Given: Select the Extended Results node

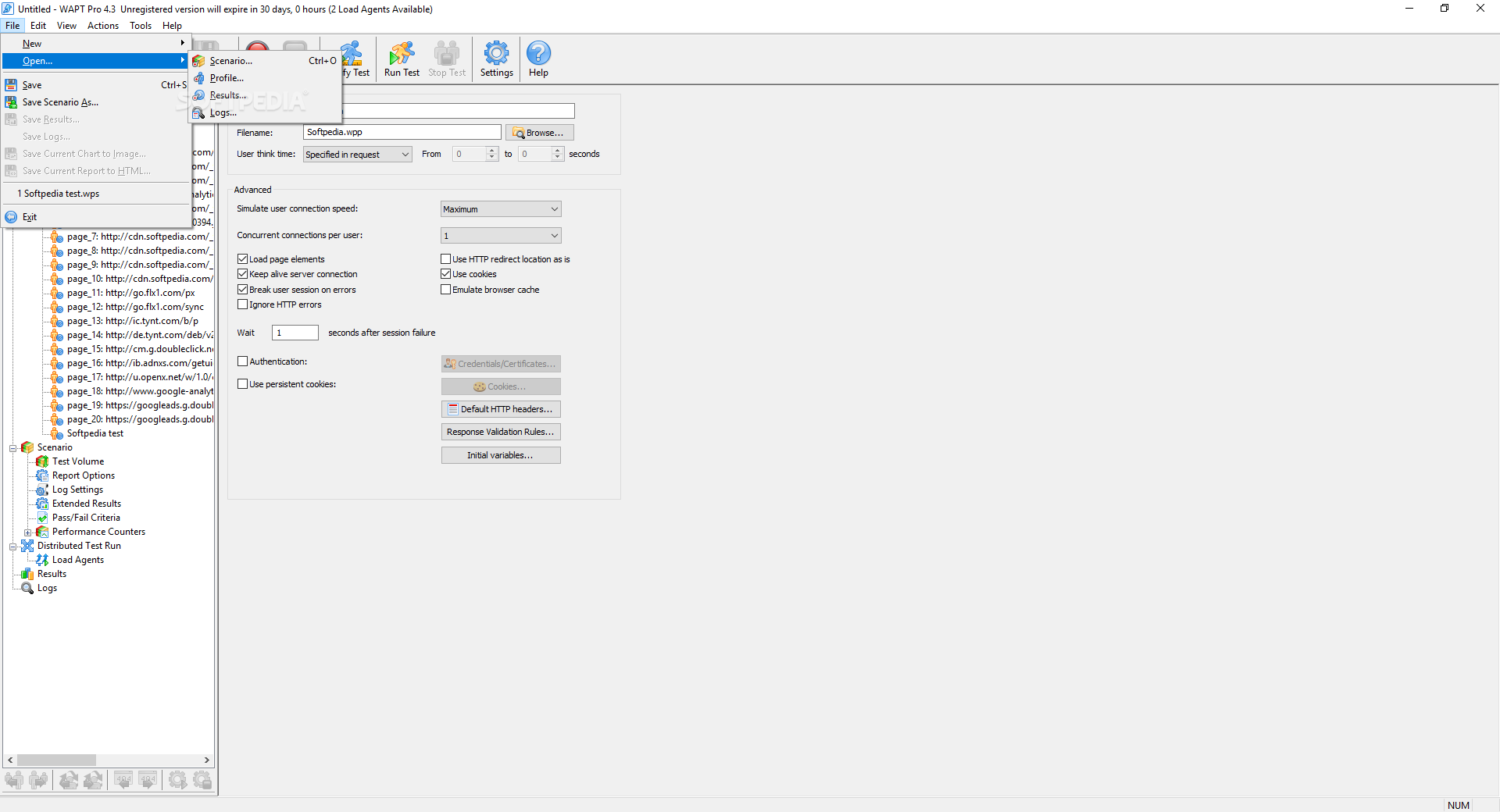Looking at the screenshot, I should (x=86, y=504).
